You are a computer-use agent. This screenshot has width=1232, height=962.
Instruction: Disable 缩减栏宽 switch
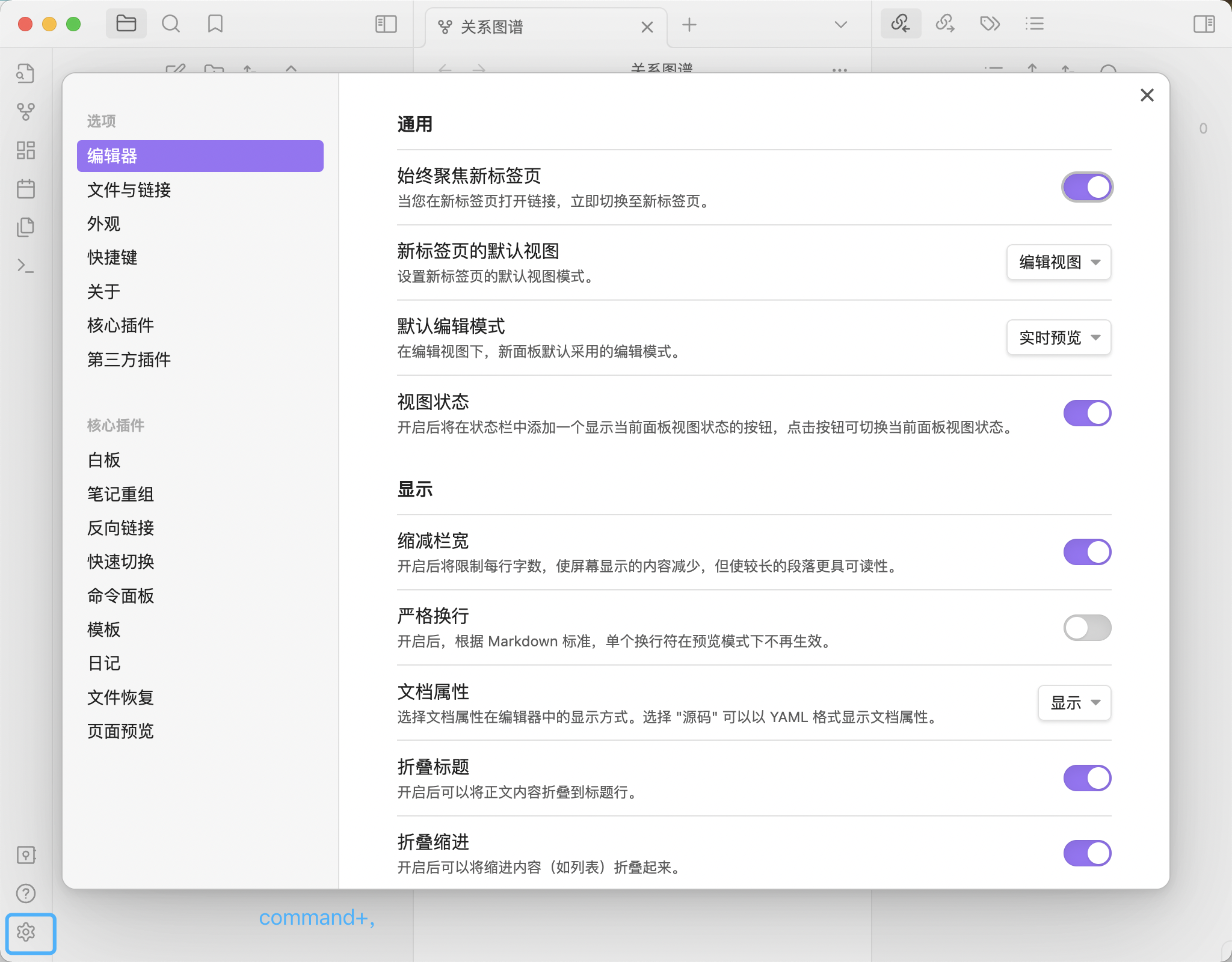coord(1087,552)
